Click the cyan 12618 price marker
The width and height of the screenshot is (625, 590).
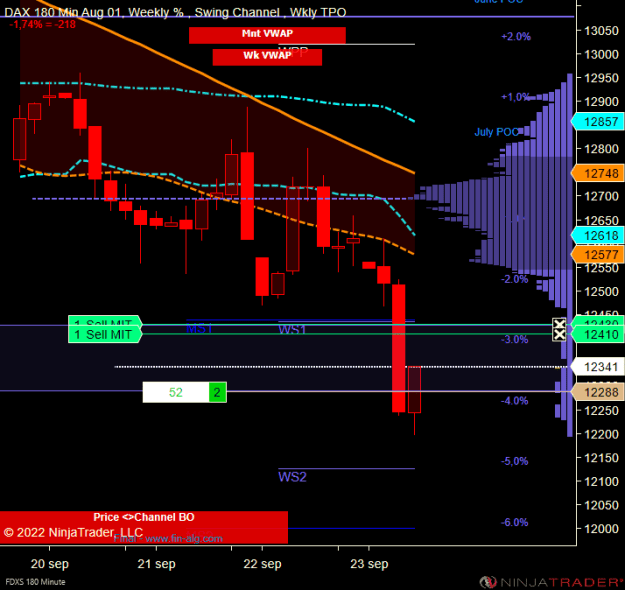click(598, 236)
